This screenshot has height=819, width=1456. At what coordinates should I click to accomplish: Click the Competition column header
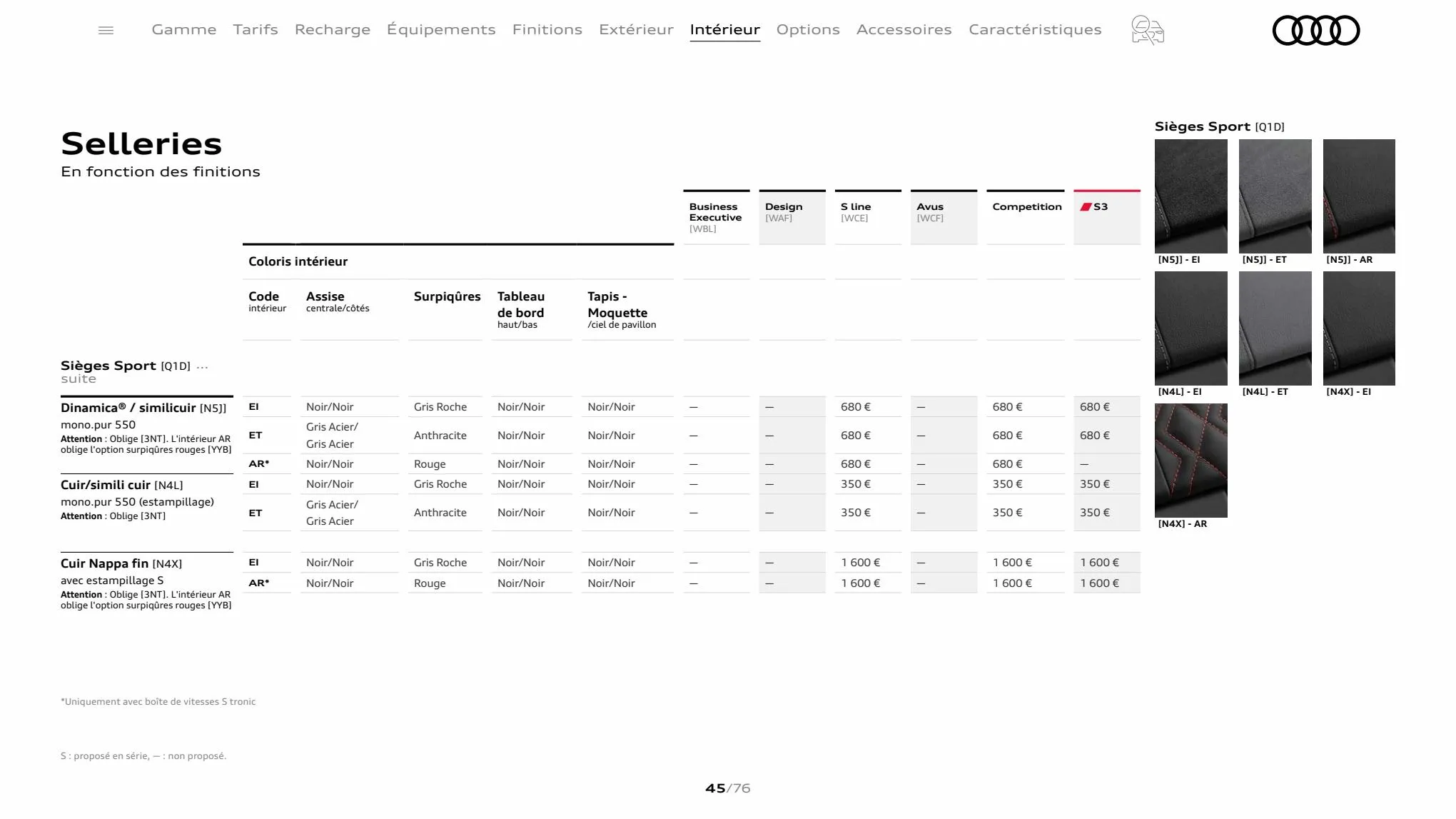coord(1026,217)
